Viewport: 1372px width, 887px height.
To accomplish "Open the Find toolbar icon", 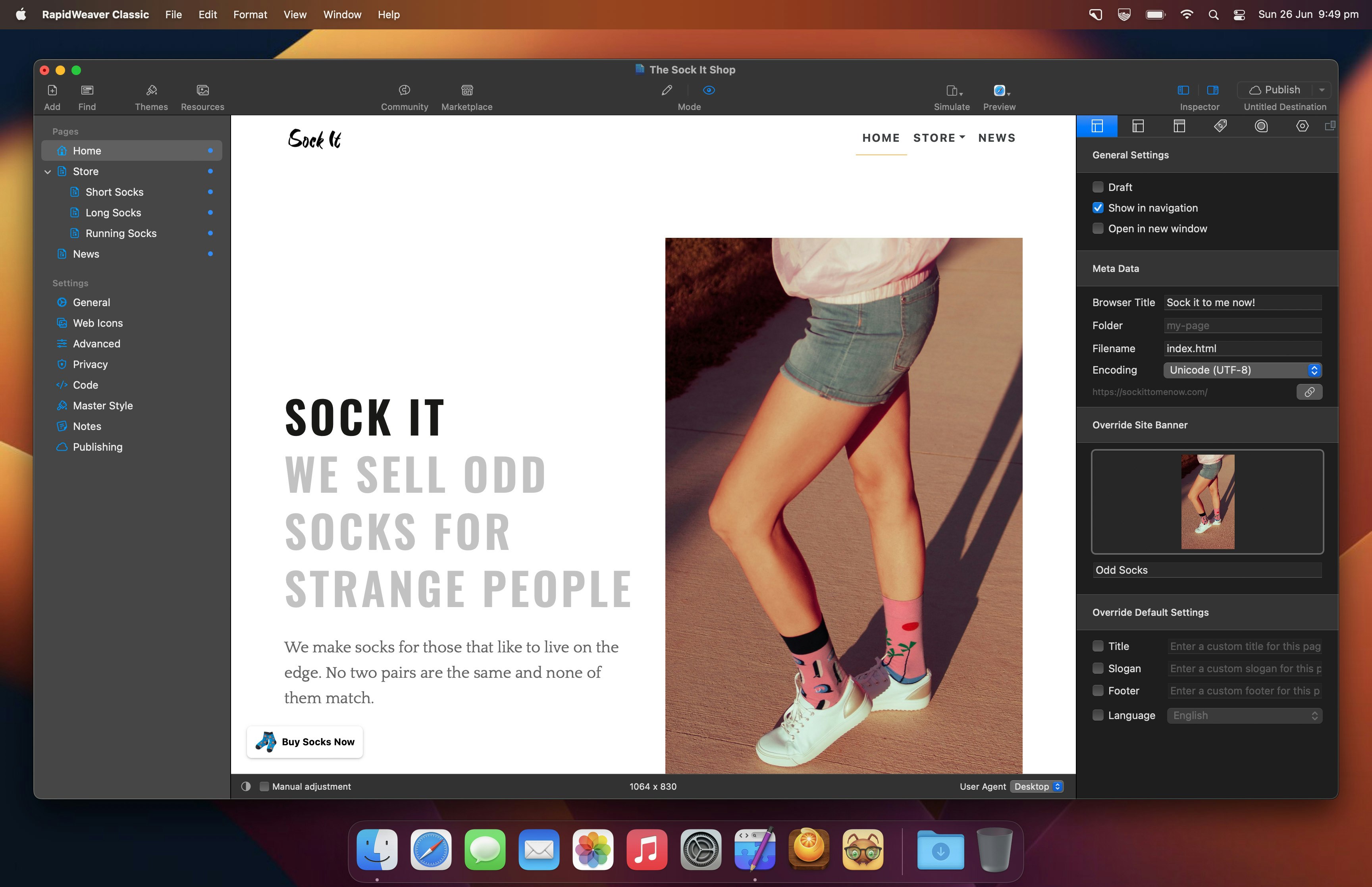I will [x=87, y=91].
